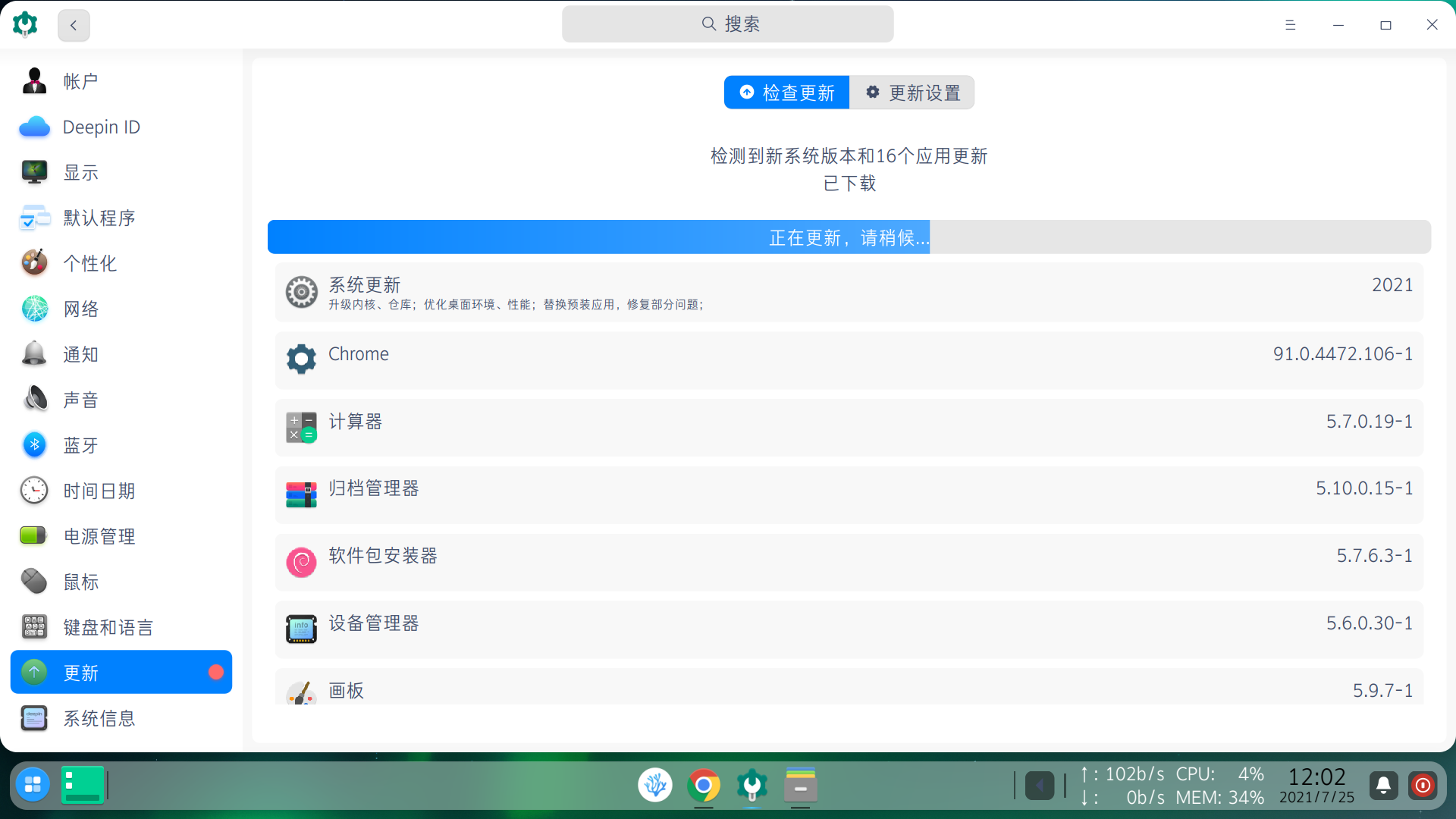Click the back arrow button in titlebar
Image resolution: width=1456 pixels, height=819 pixels.
pyautogui.click(x=74, y=25)
